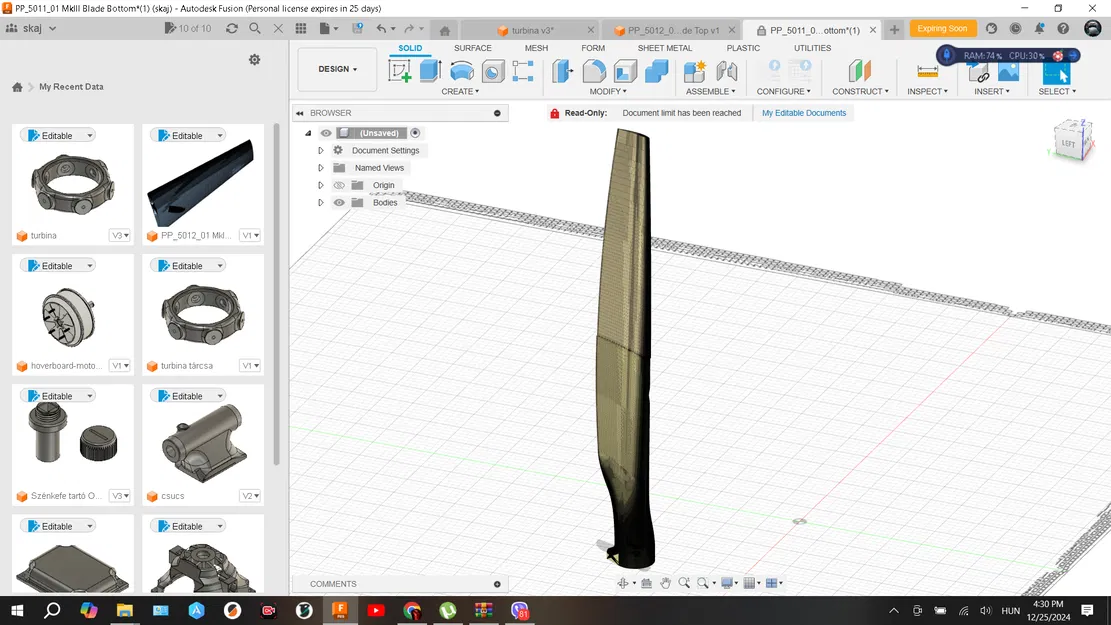Switch to the MESH tab
This screenshot has height=625, width=1111.
pos(536,48)
